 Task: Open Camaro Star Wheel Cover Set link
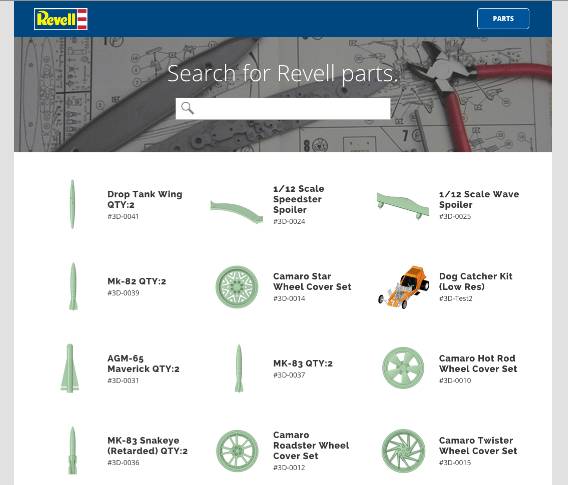click(312, 281)
